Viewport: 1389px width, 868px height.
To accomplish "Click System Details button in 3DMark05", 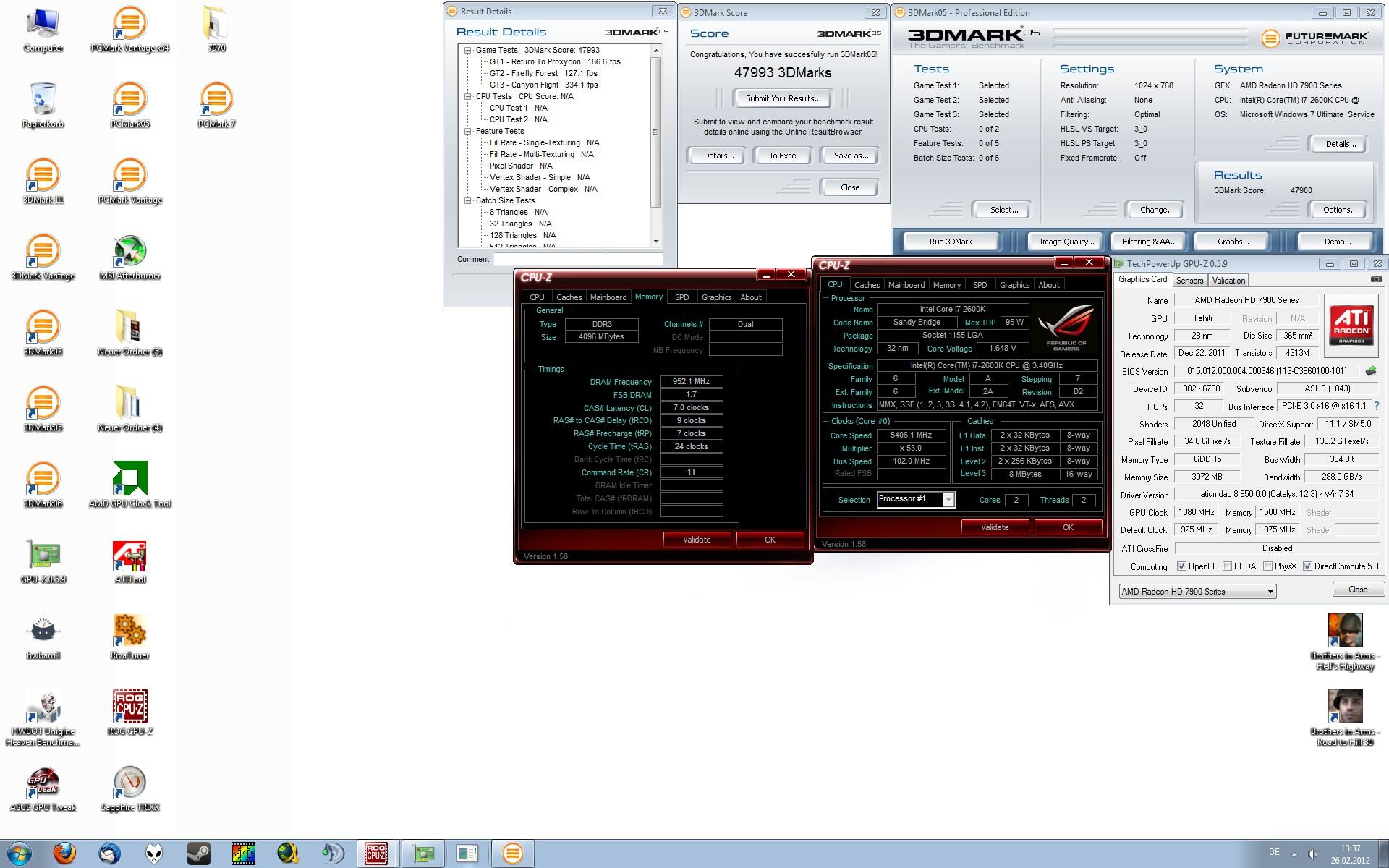I will 1340,144.
